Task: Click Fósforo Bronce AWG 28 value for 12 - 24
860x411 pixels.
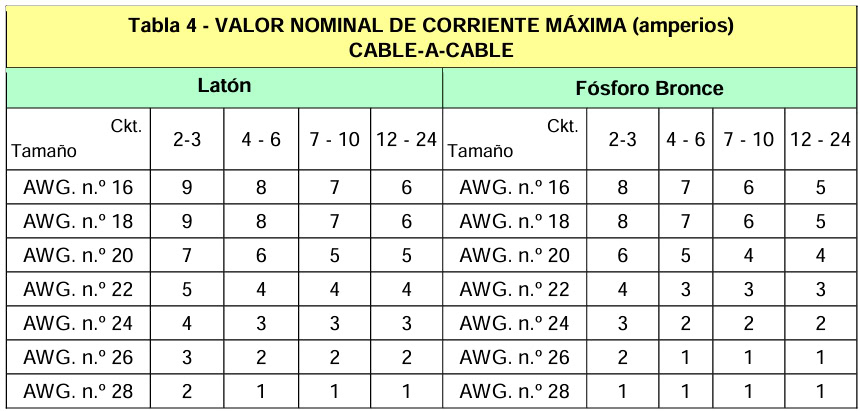Action: [x=820, y=390]
